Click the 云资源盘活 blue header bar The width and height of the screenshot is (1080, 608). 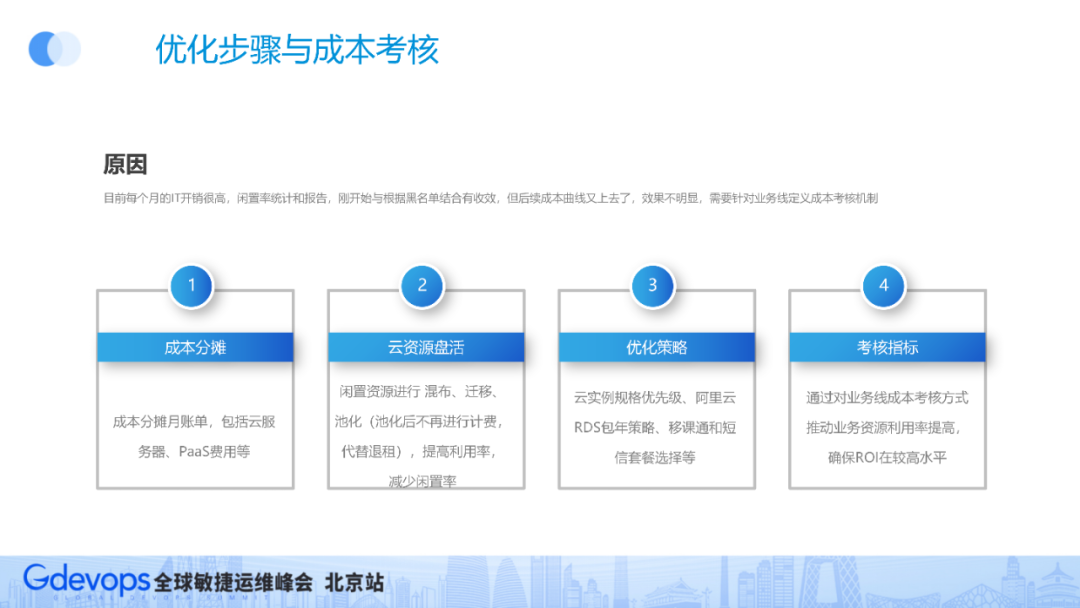(426, 347)
